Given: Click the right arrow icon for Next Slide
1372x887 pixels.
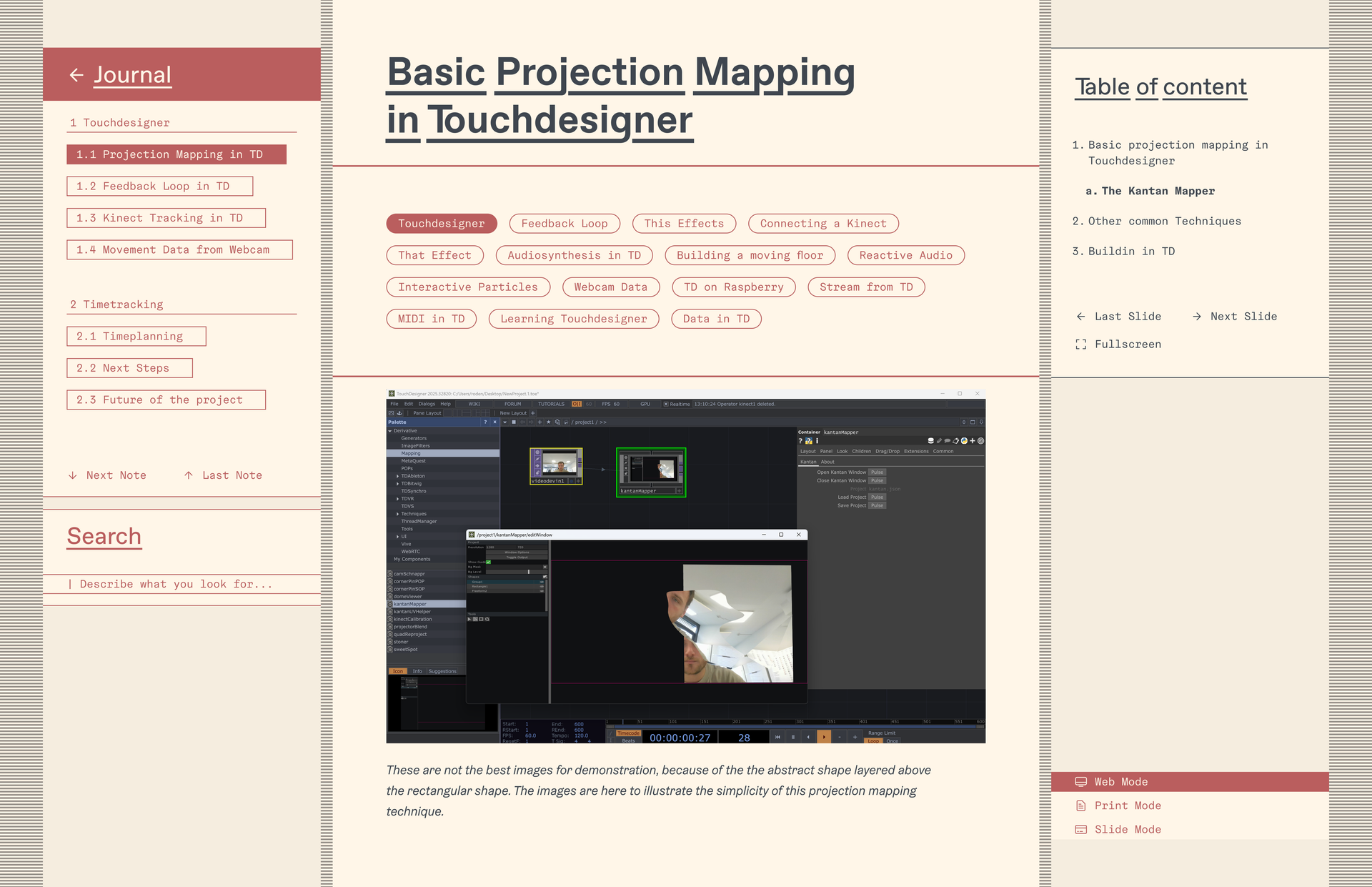Looking at the screenshot, I should [x=1197, y=317].
